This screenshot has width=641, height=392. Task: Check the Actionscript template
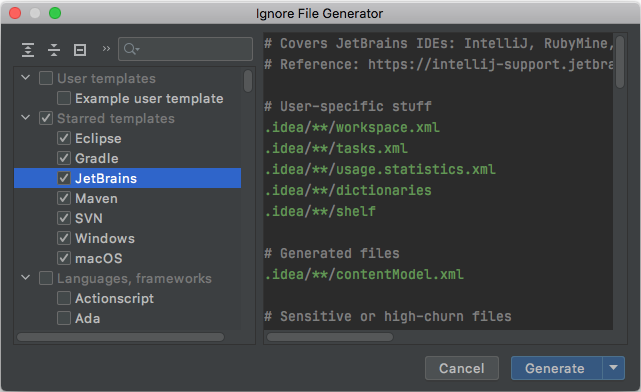64,298
